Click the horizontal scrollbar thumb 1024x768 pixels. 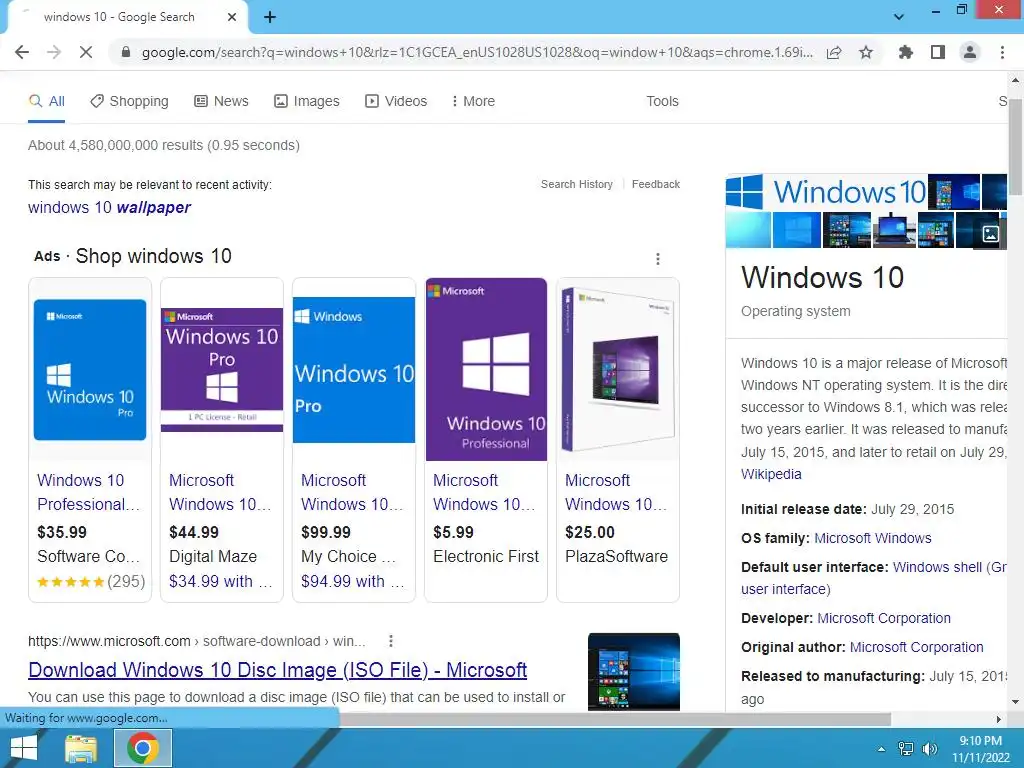pyautogui.click(x=615, y=719)
